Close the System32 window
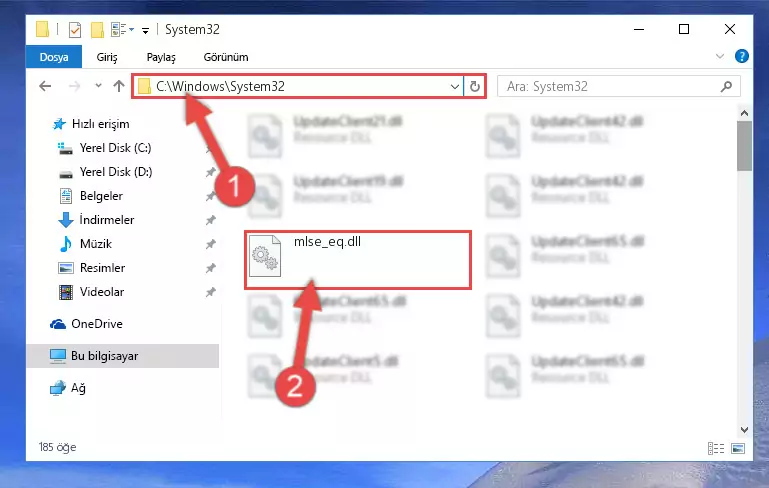 pos(730,29)
